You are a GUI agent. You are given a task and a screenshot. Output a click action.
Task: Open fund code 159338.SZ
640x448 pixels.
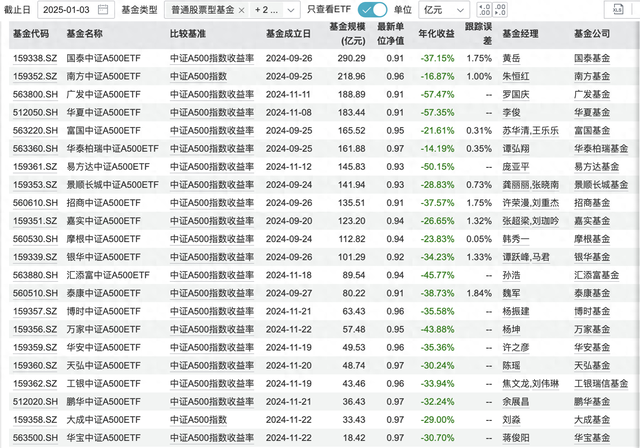[x=35, y=58]
